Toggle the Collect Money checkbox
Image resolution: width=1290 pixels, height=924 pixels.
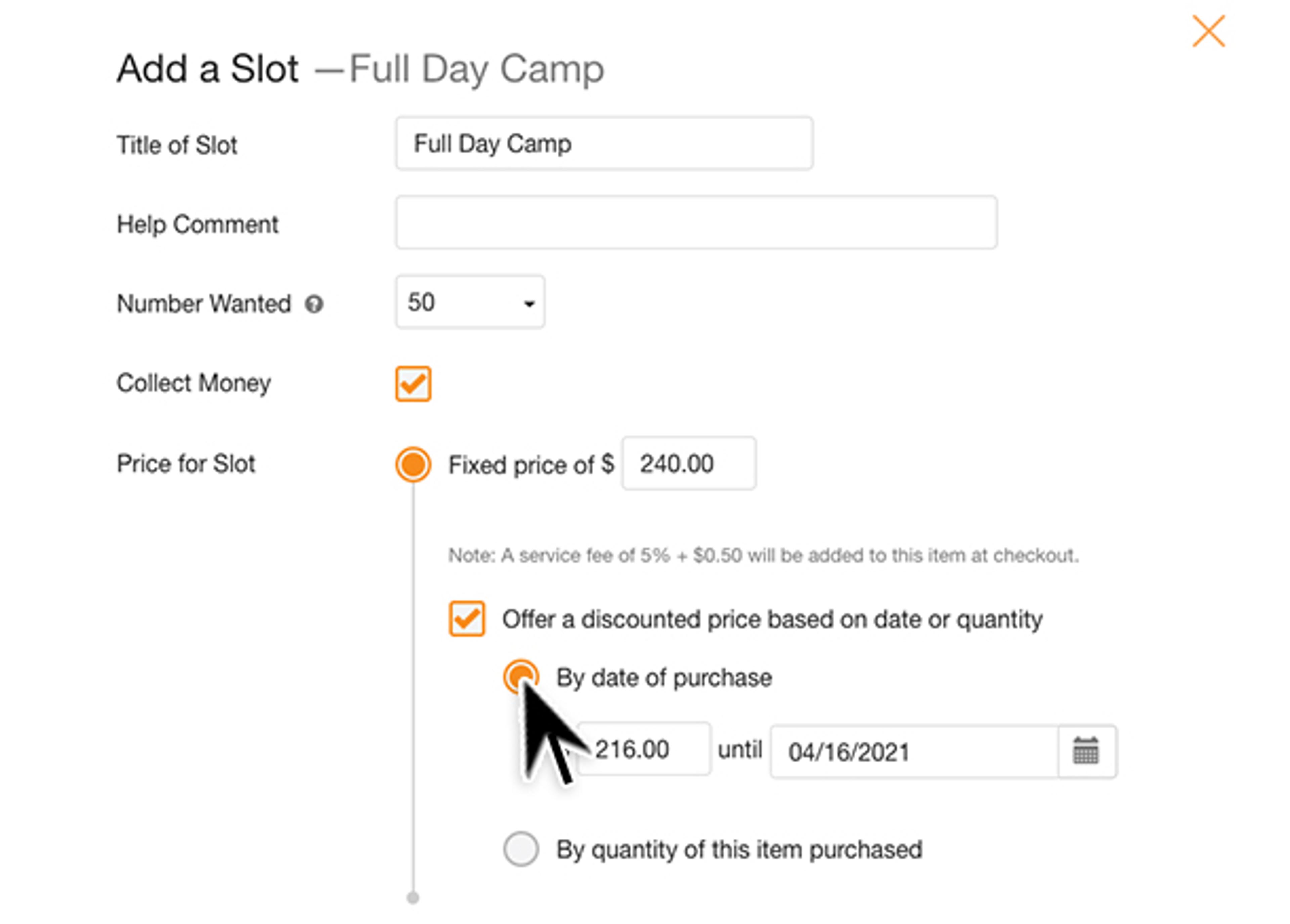413,384
